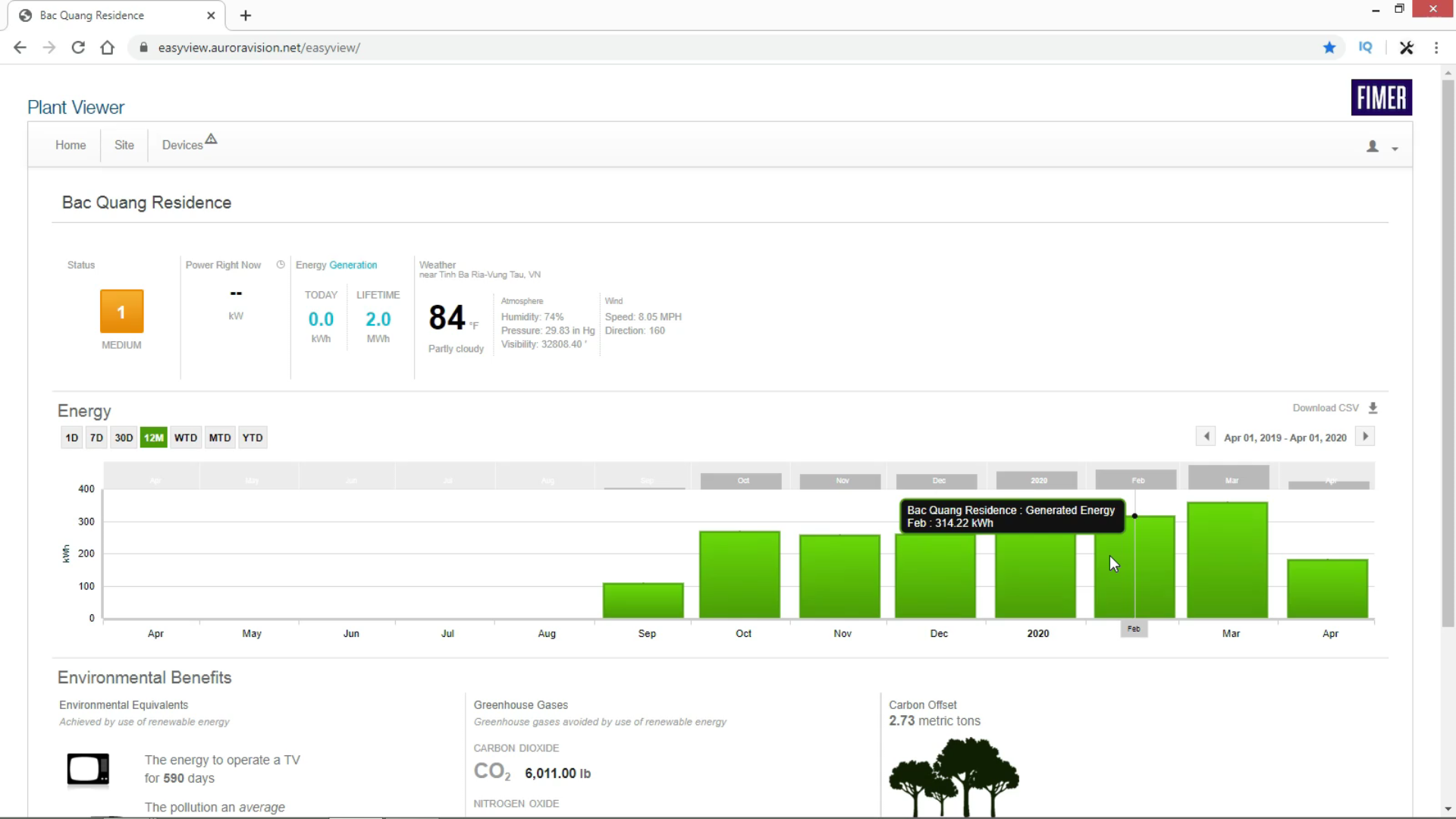This screenshot has height=819, width=1456.
Task: Click the IQ extension icon
Action: tap(1365, 47)
